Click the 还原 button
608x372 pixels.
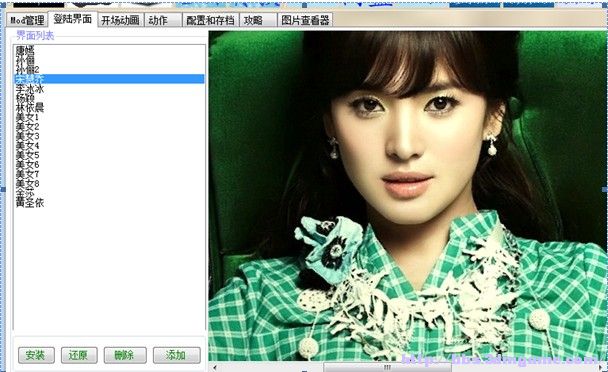pos(79,355)
